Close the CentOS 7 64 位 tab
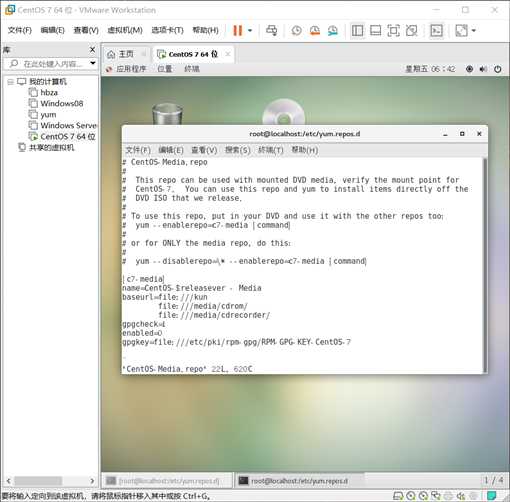Screen dimensions: 510x502 click(228, 54)
